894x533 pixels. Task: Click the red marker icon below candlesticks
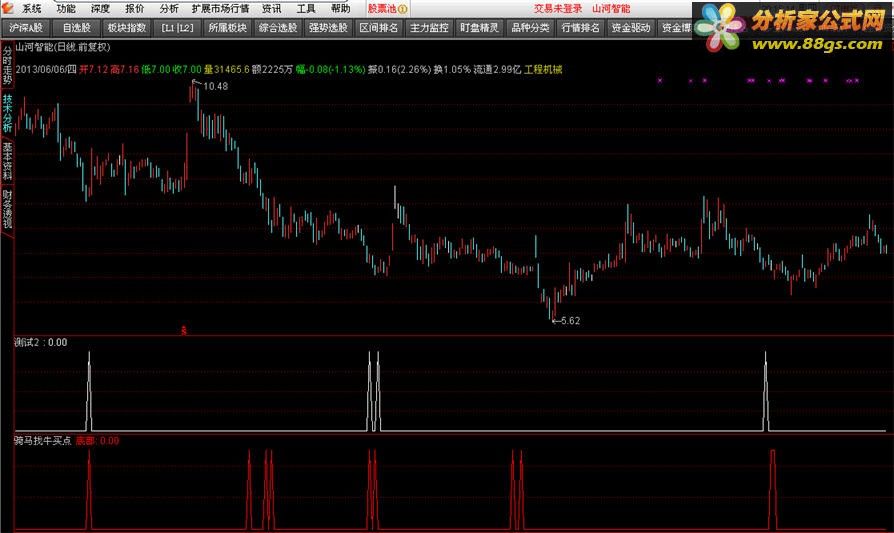[184, 329]
